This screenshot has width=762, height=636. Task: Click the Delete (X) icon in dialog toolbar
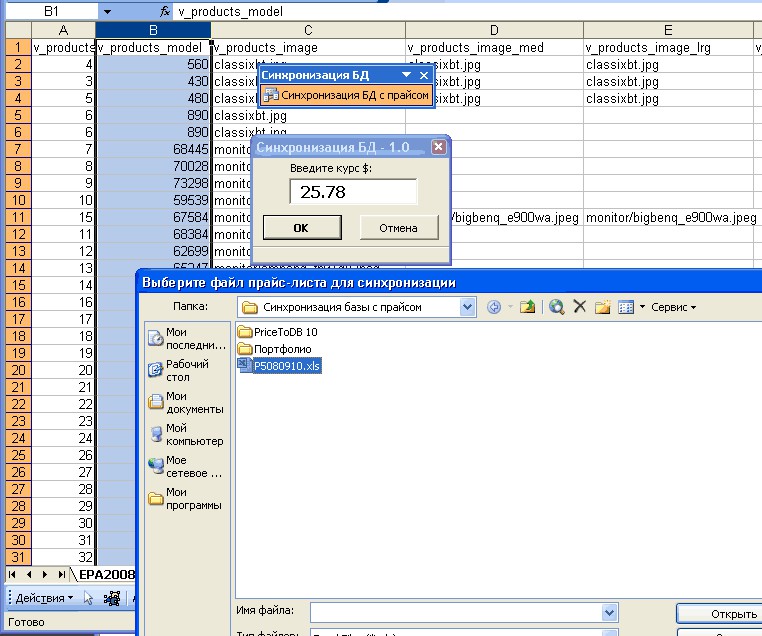[x=579, y=307]
